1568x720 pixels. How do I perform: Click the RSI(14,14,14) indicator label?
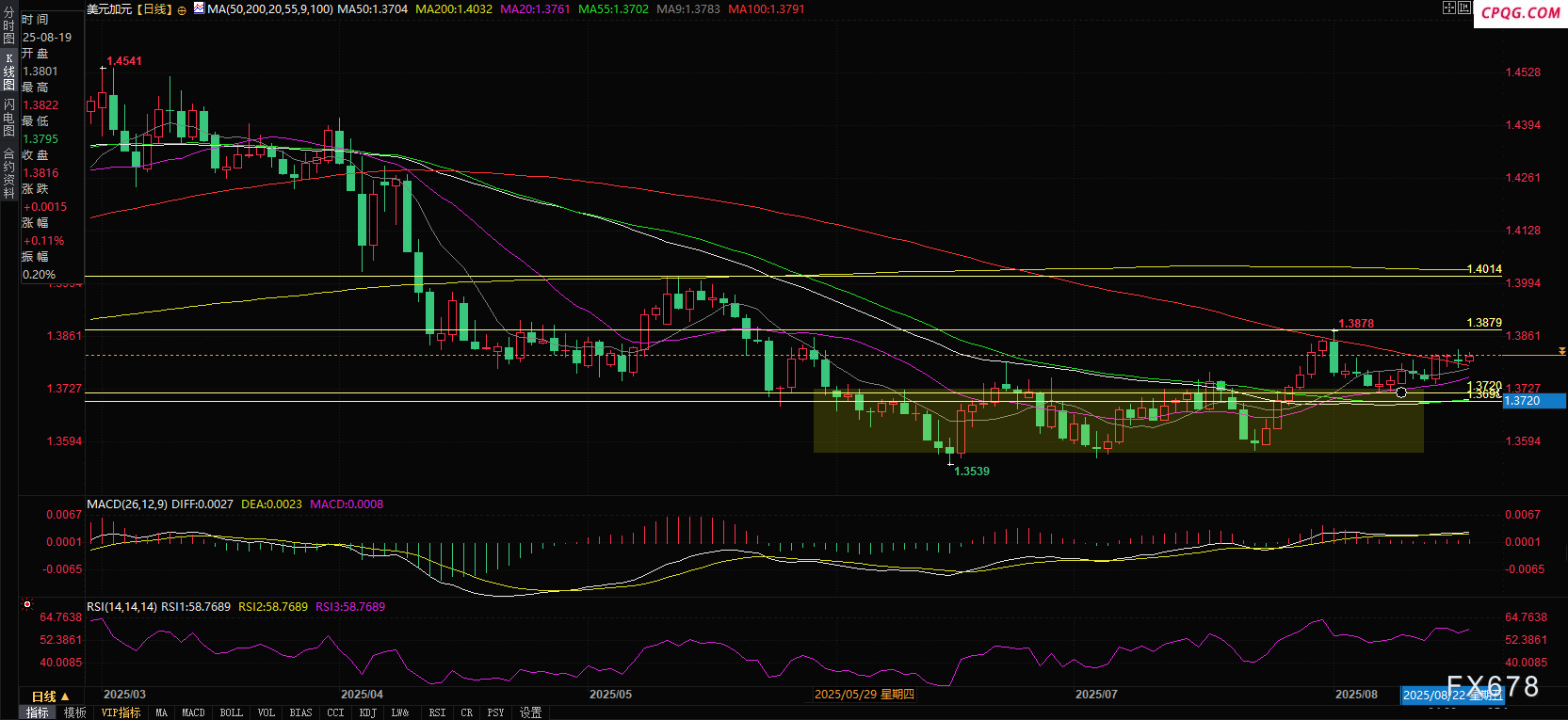(x=121, y=607)
